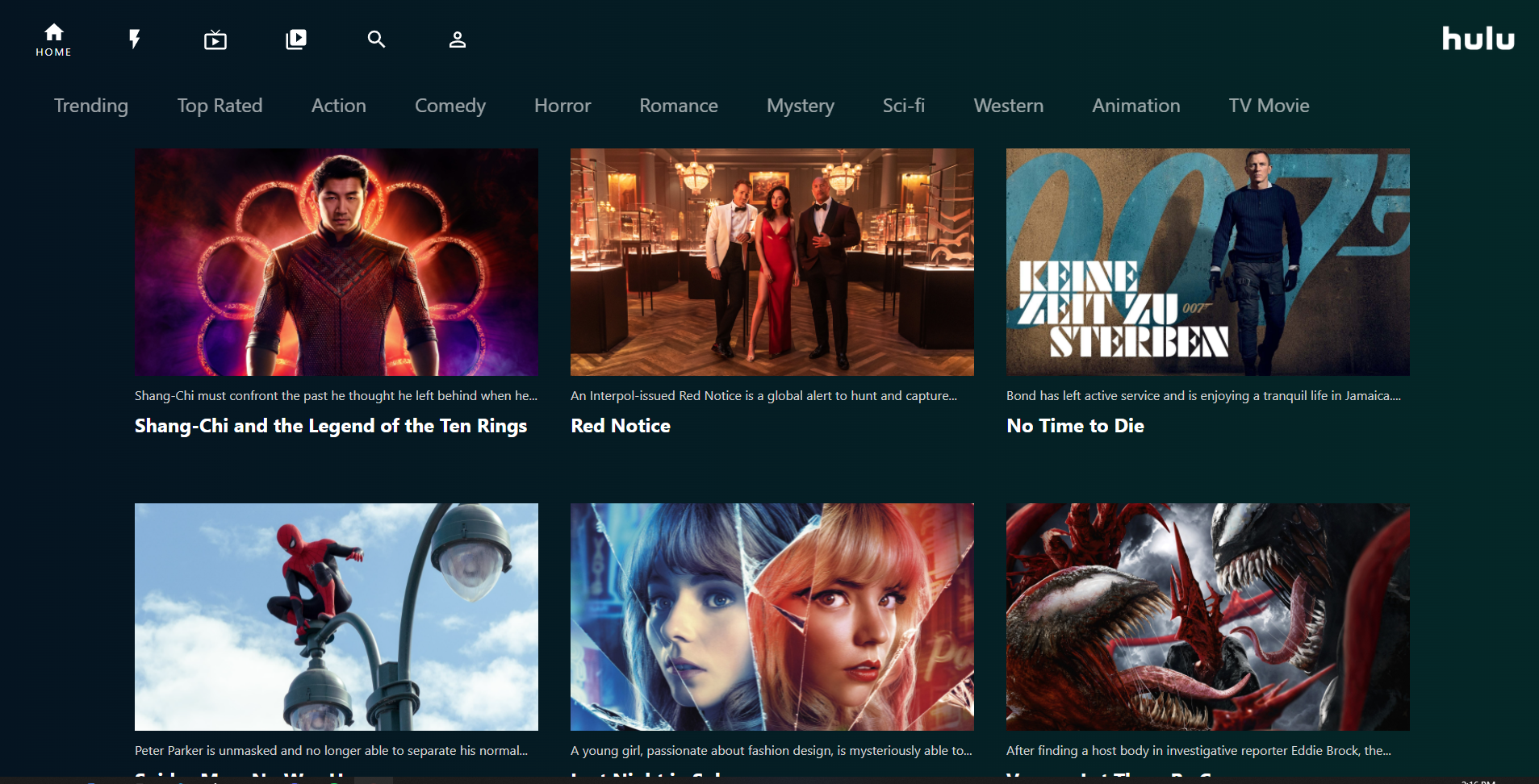Go to the Animation genre

(x=1135, y=106)
